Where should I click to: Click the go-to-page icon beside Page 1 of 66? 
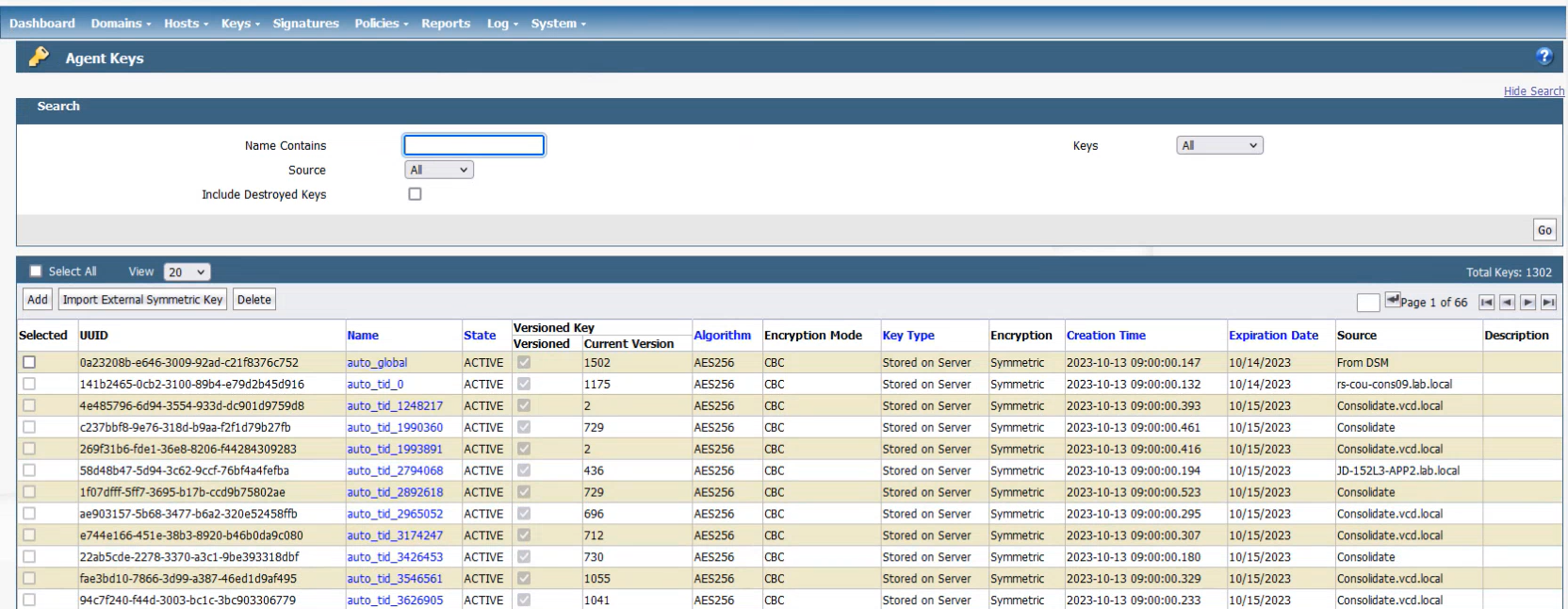click(x=1392, y=301)
